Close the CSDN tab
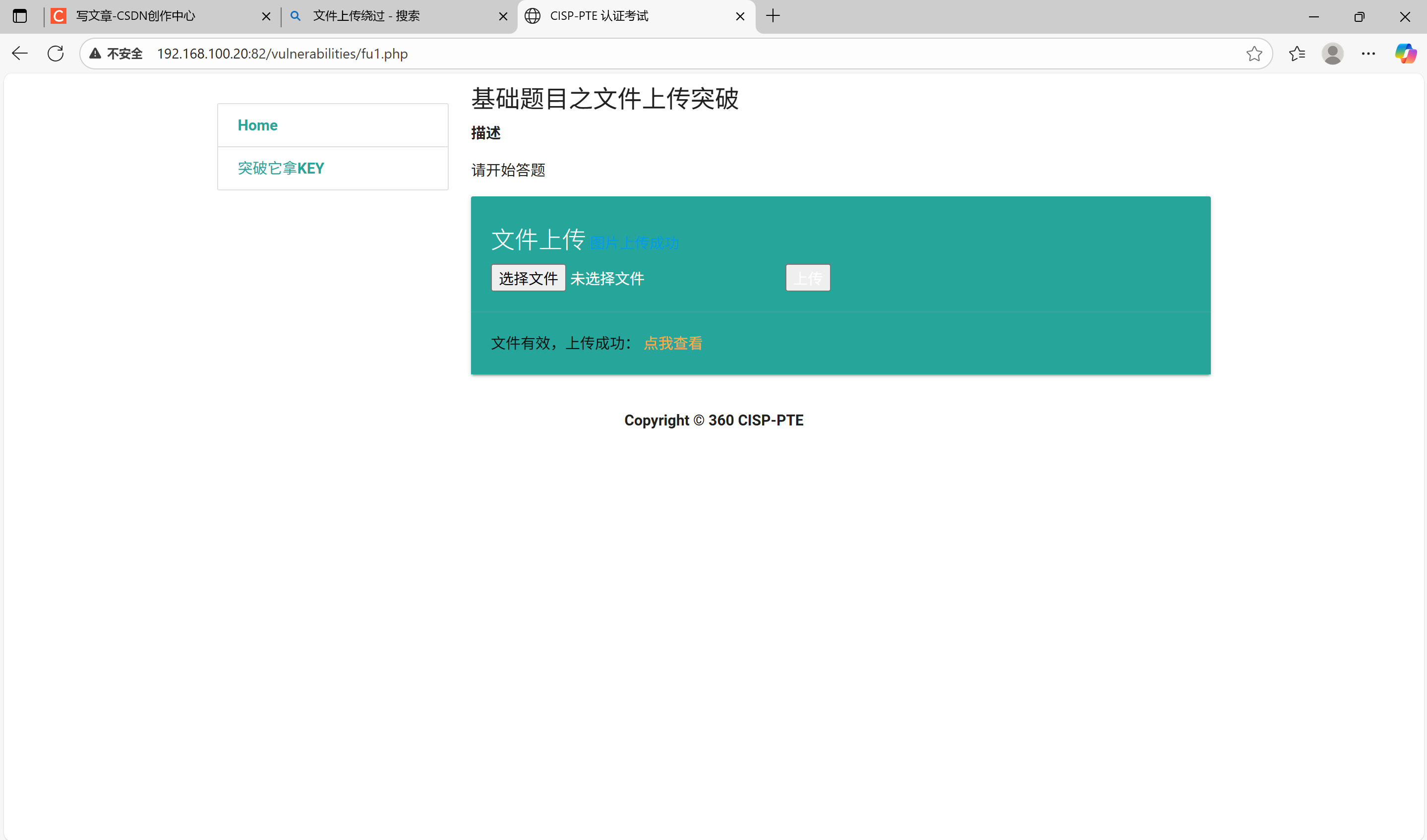1427x840 pixels. click(266, 16)
